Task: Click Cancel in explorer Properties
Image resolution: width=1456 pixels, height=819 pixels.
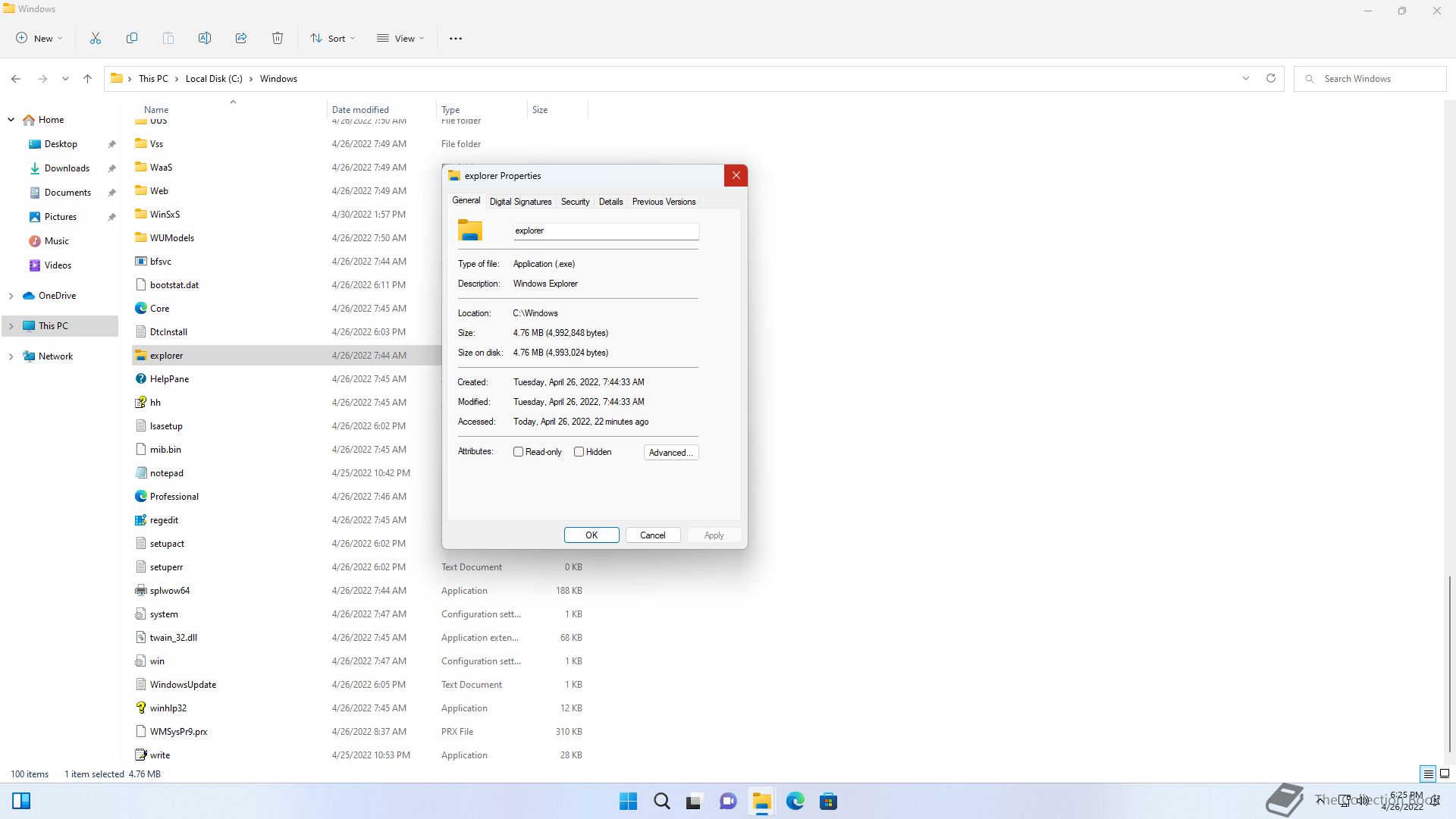Action: pyautogui.click(x=652, y=535)
